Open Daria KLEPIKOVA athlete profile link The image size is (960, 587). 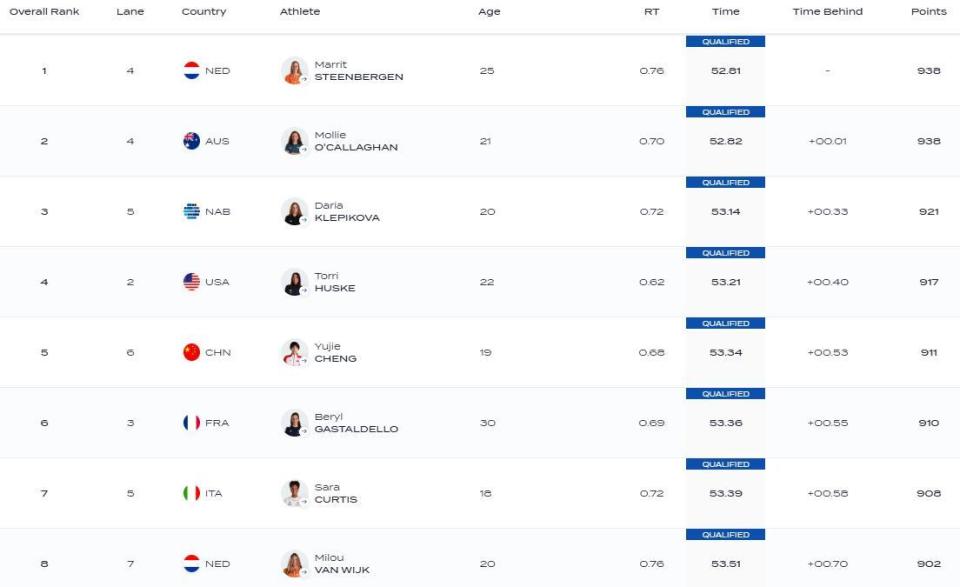tap(347, 212)
